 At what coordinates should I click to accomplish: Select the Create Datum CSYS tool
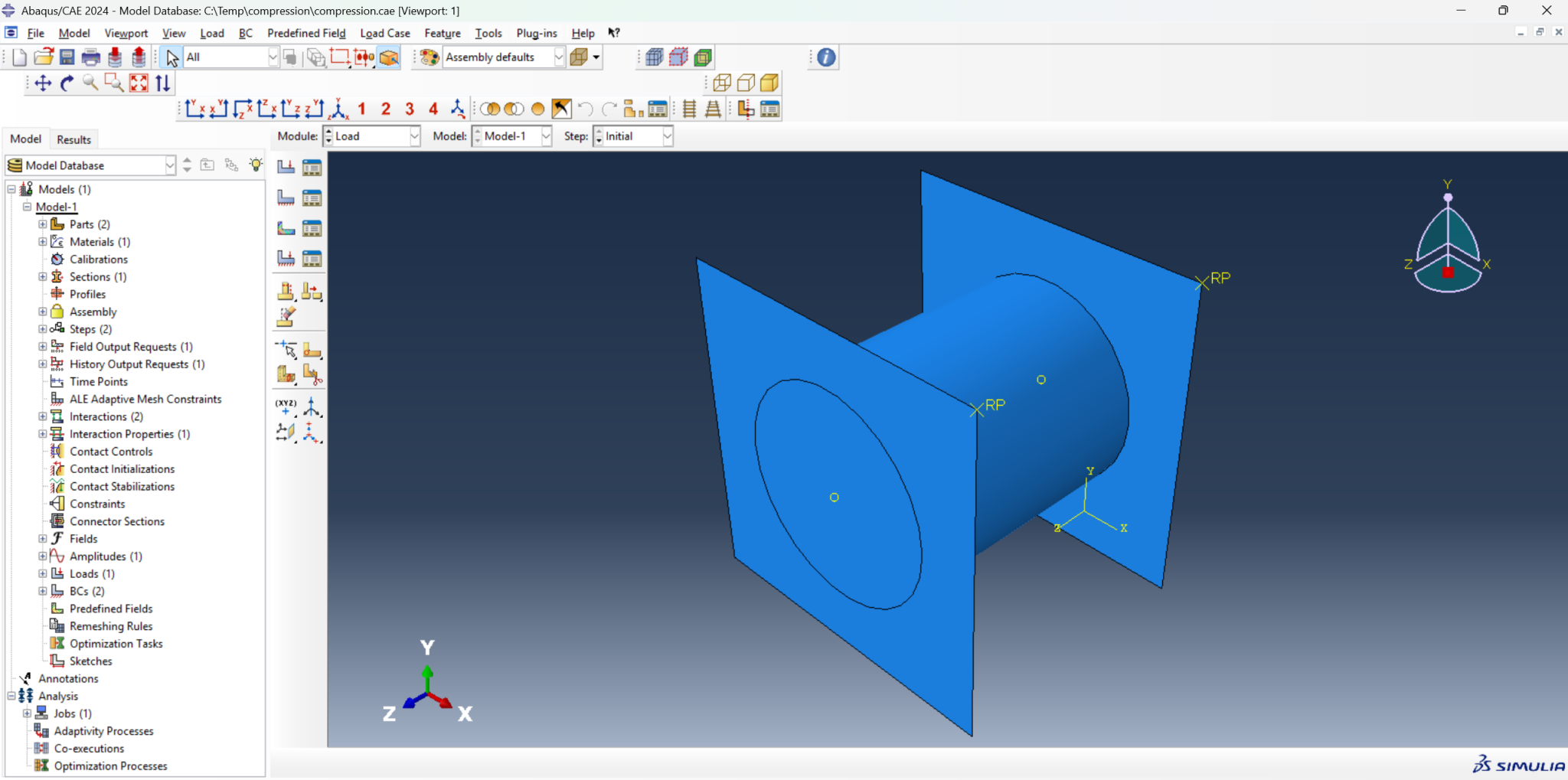coord(312,432)
